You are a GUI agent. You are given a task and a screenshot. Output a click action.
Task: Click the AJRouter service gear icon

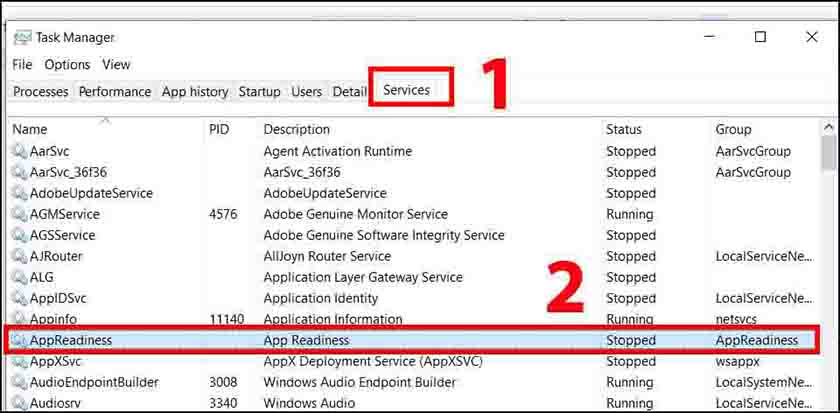[19, 256]
